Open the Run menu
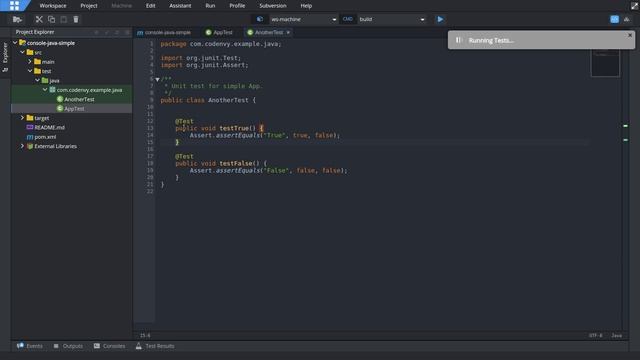Image resolution: width=640 pixels, height=360 pixels. pyautogui.click(x=210, y=6)
